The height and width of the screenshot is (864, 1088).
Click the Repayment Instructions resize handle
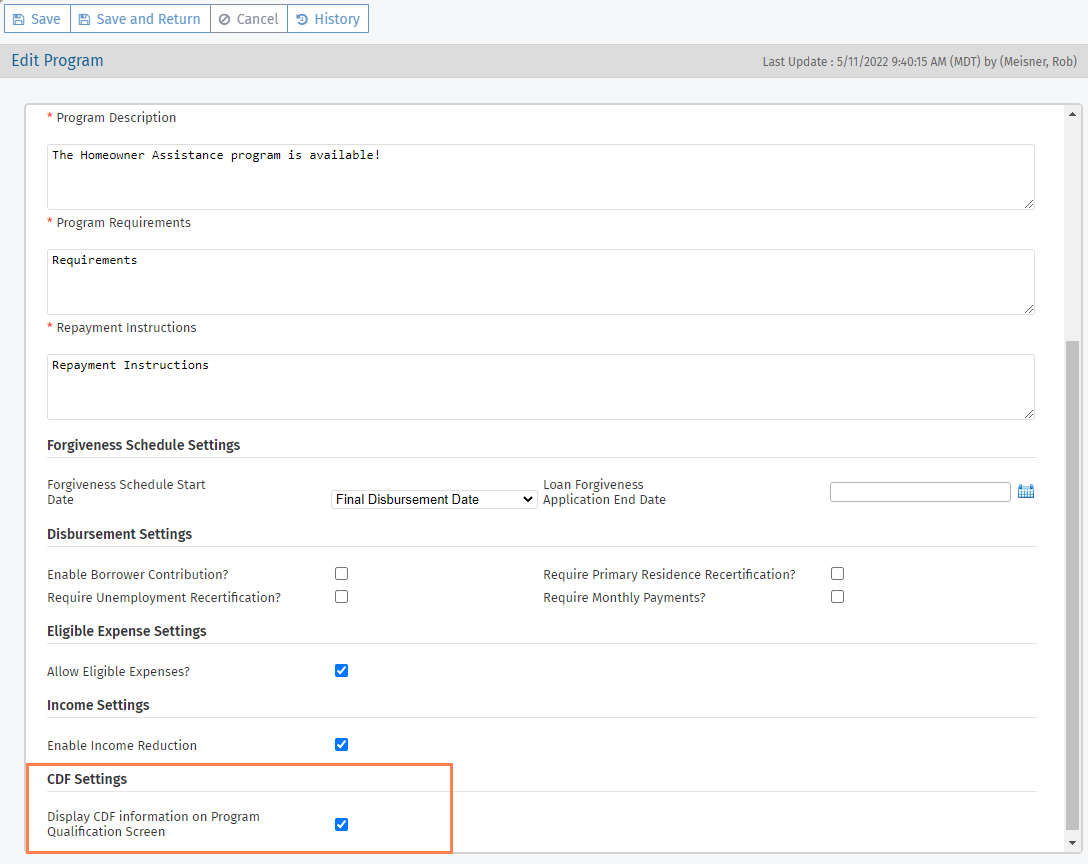(x=1028, y=413)
